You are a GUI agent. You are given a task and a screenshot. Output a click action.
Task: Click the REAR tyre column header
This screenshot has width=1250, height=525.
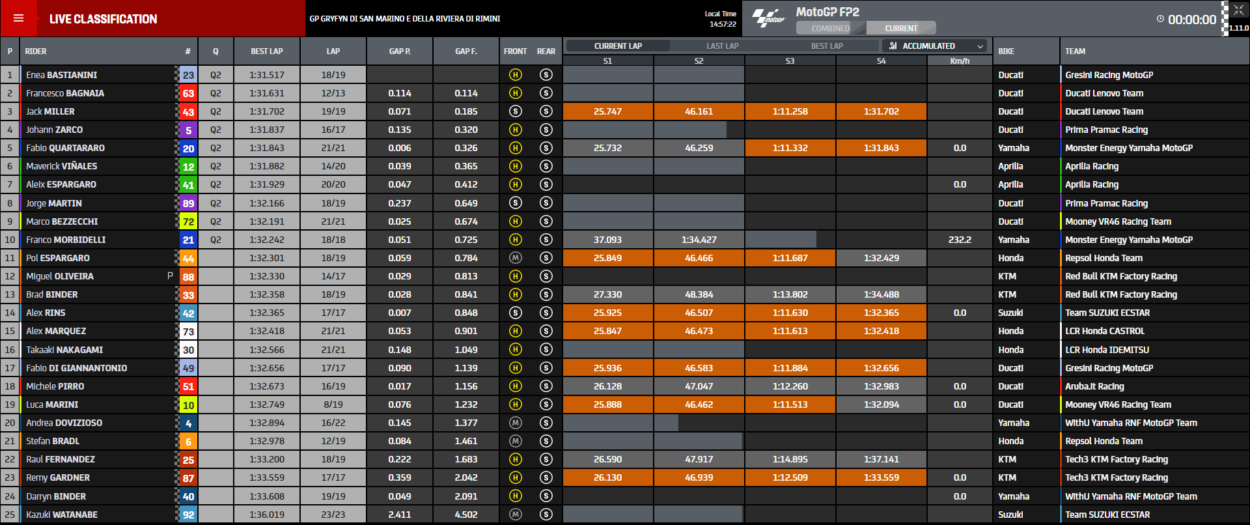point(546,51)
